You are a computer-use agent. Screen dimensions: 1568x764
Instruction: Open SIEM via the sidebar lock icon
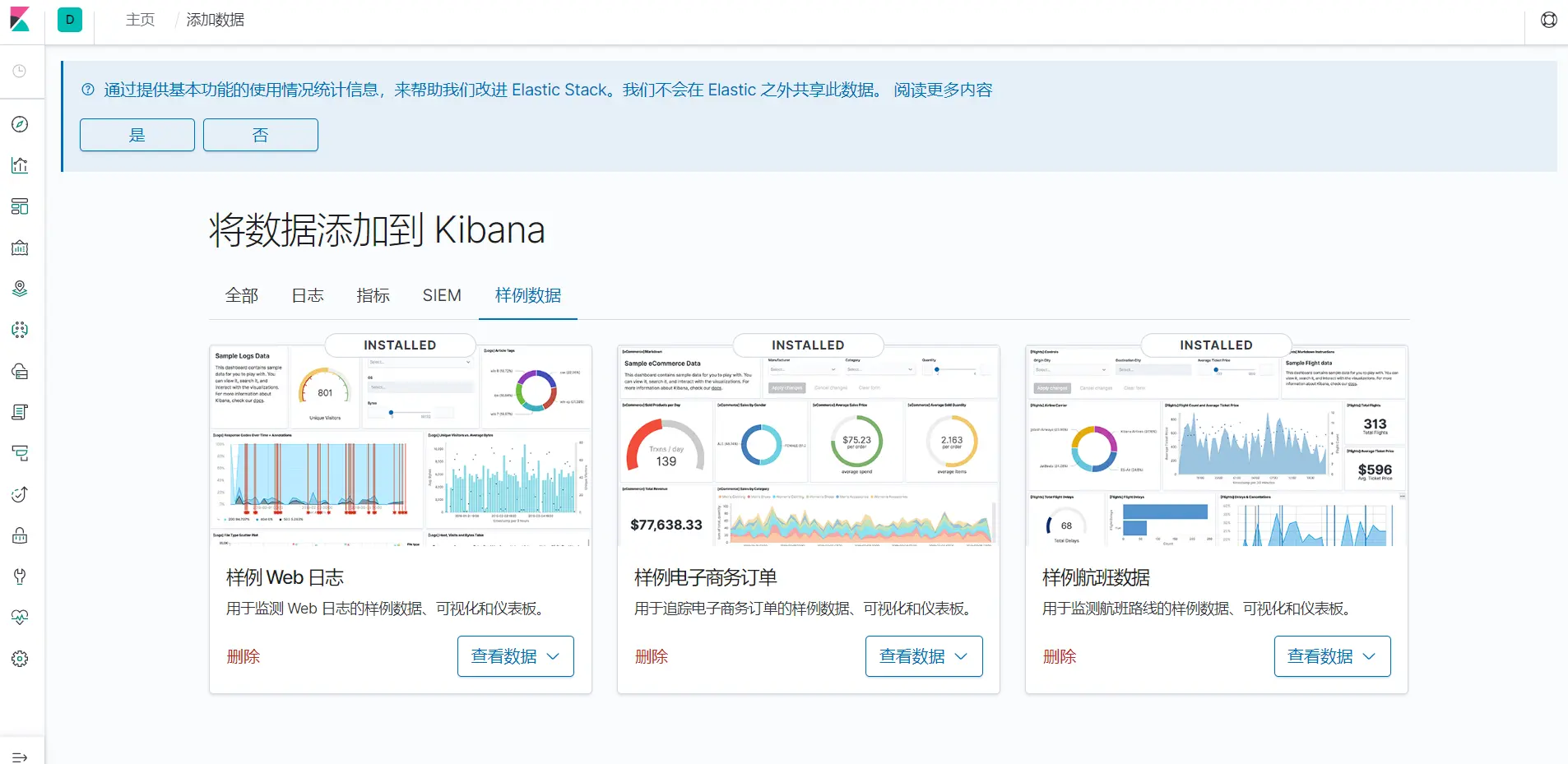click(x=20, y=535)
